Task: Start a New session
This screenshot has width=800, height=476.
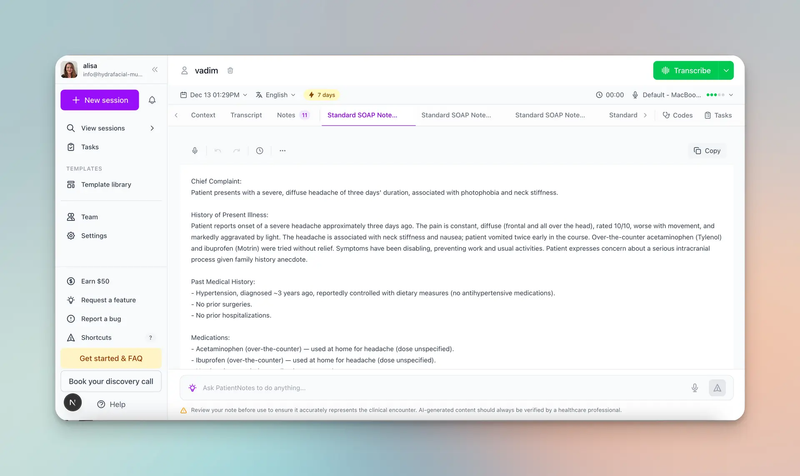Action: [x=99, y=100]
